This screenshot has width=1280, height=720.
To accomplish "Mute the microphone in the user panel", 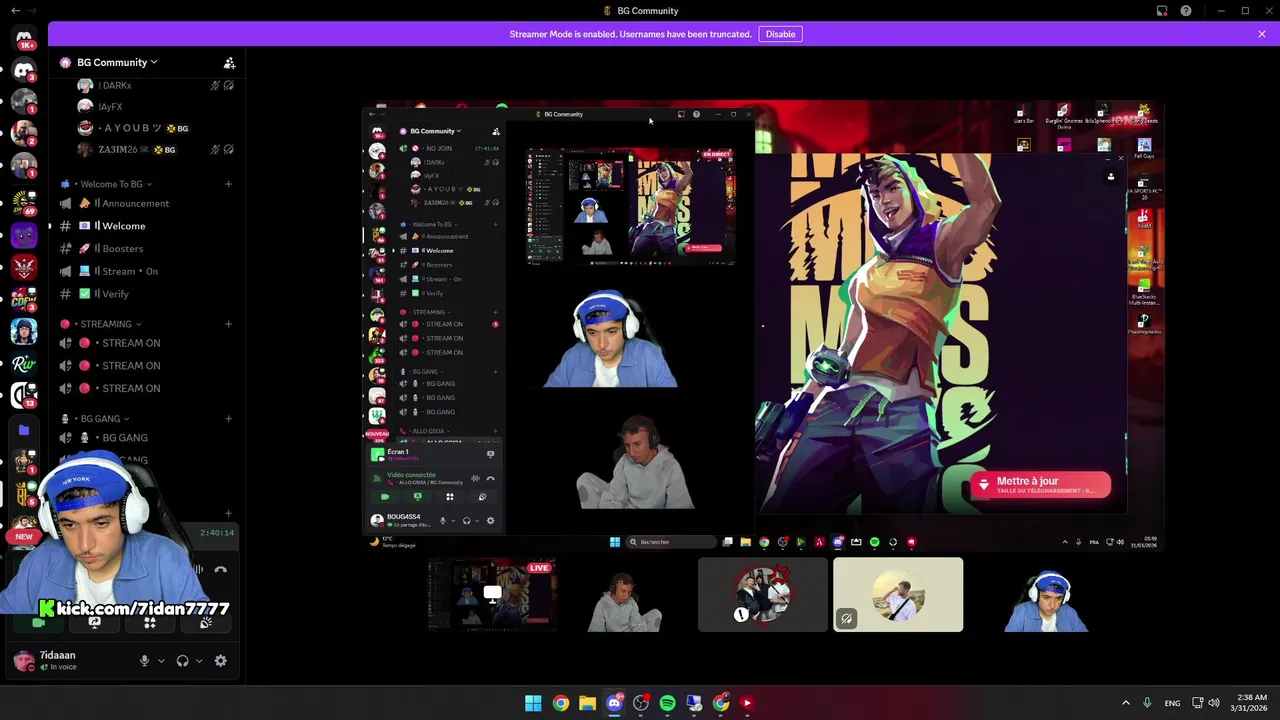I will tap(144, 661).
